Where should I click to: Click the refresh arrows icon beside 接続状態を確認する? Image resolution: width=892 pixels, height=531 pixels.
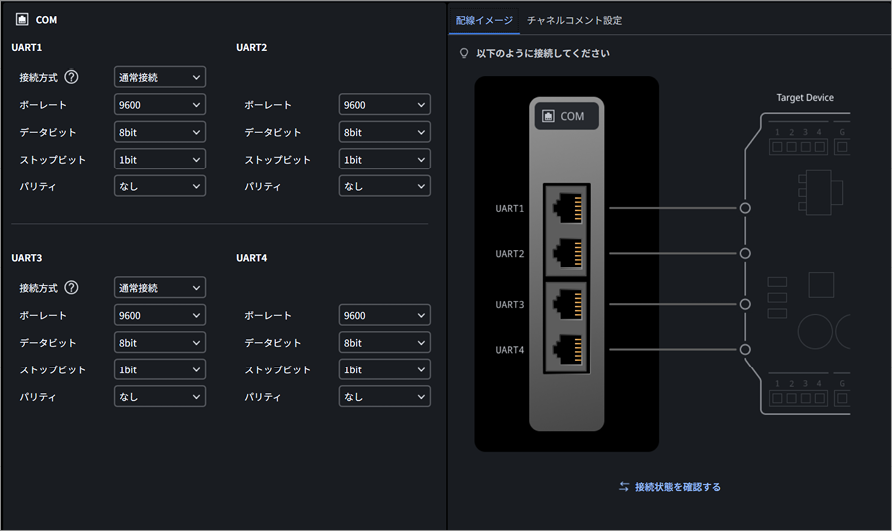tap(624, 487)
